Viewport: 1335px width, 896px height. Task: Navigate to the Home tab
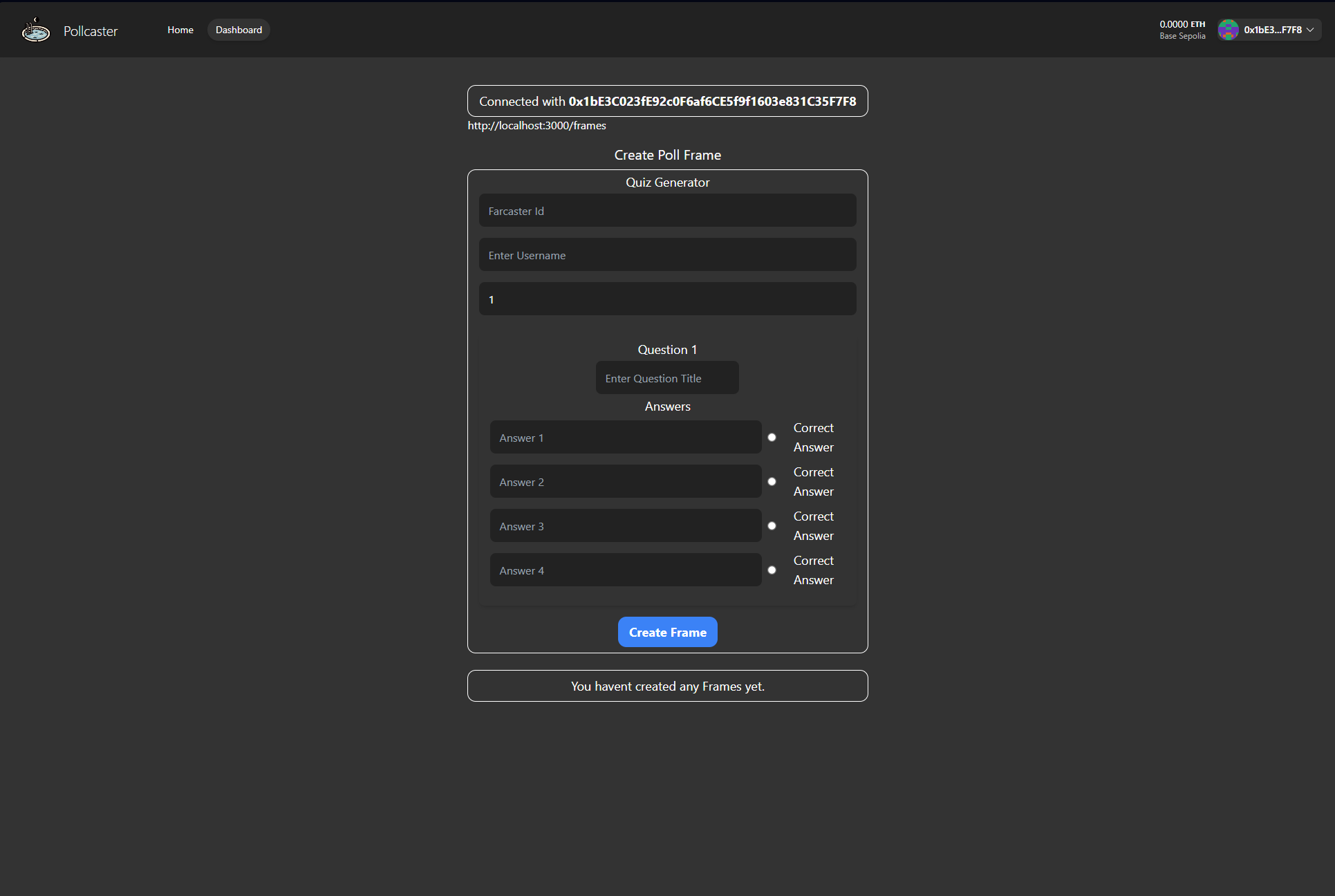tap(180, 29)
